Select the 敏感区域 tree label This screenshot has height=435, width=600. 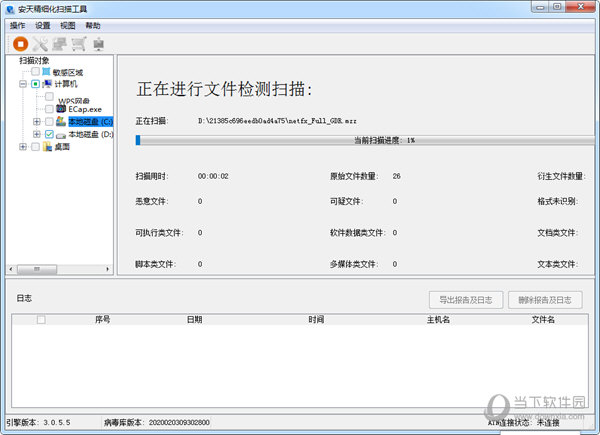pos(68,72)
